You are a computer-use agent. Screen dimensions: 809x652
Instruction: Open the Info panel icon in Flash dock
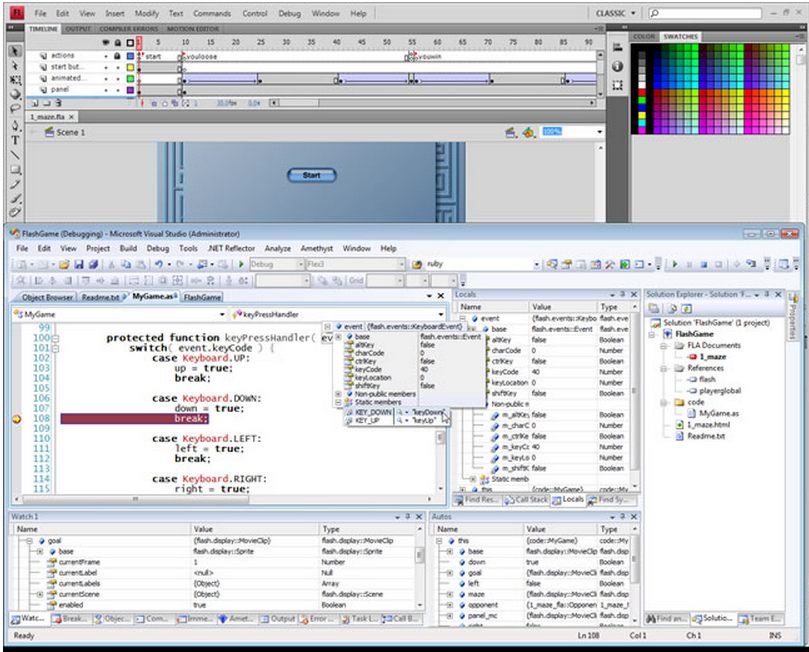[x=617, y=66]
